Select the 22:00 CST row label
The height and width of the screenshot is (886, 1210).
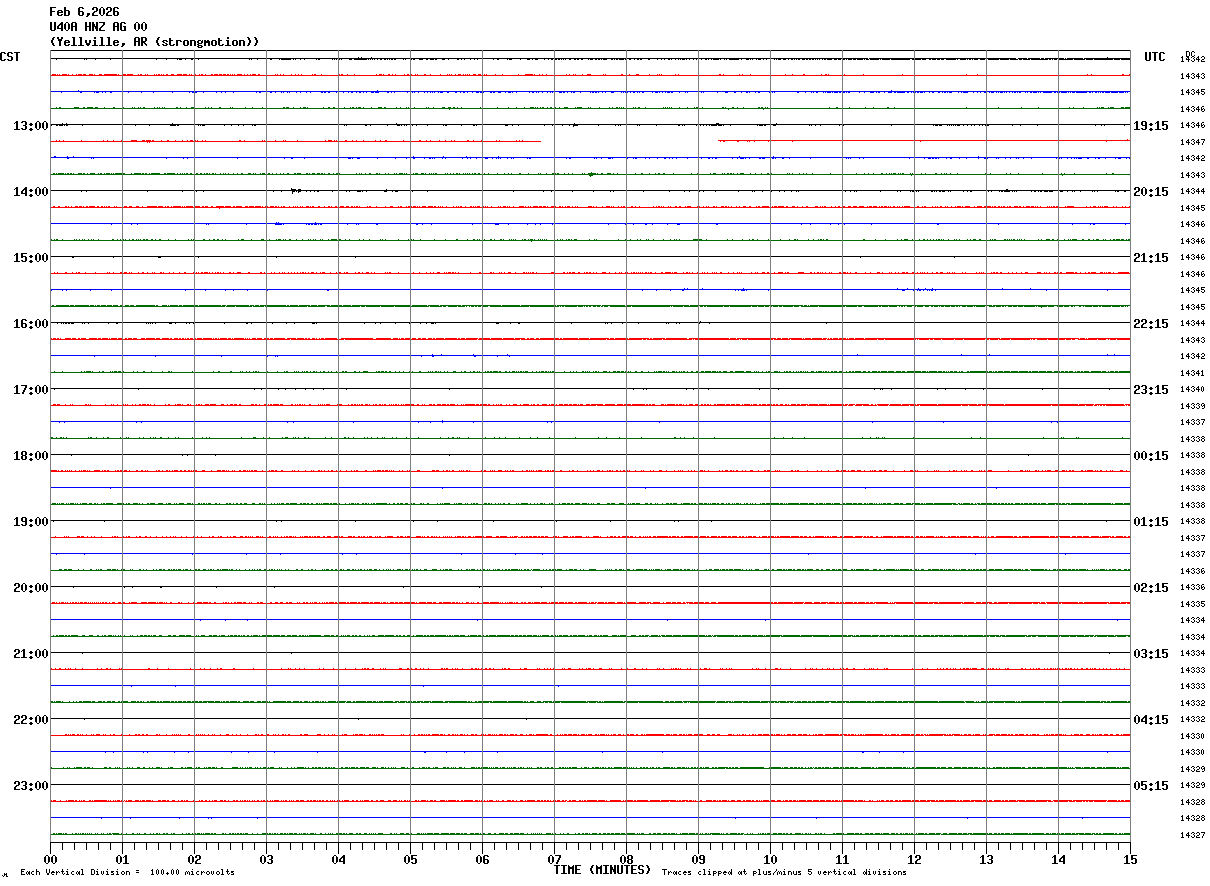tap(31, 720)
